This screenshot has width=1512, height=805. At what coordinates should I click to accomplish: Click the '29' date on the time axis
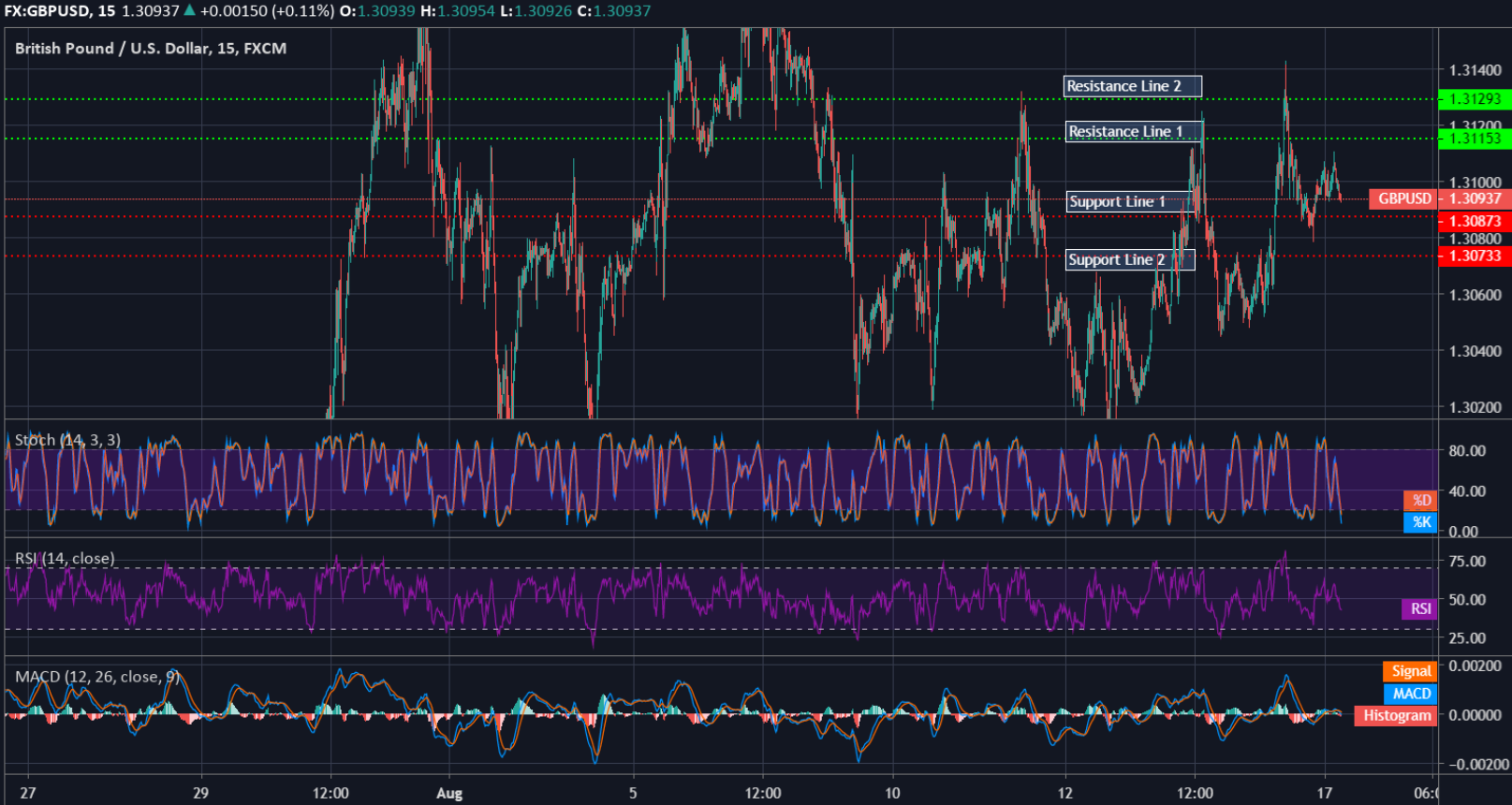pyautogui.click(x=200, y=793)
